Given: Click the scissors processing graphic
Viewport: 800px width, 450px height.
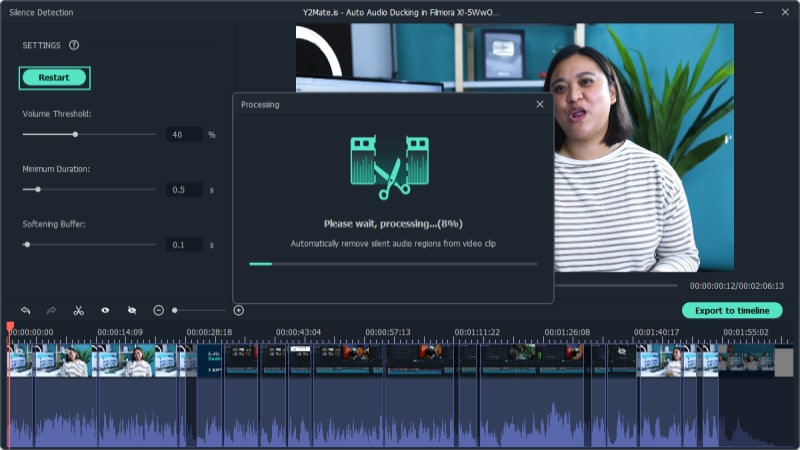Looking at the screenshot, I should [x=390, y=167].
